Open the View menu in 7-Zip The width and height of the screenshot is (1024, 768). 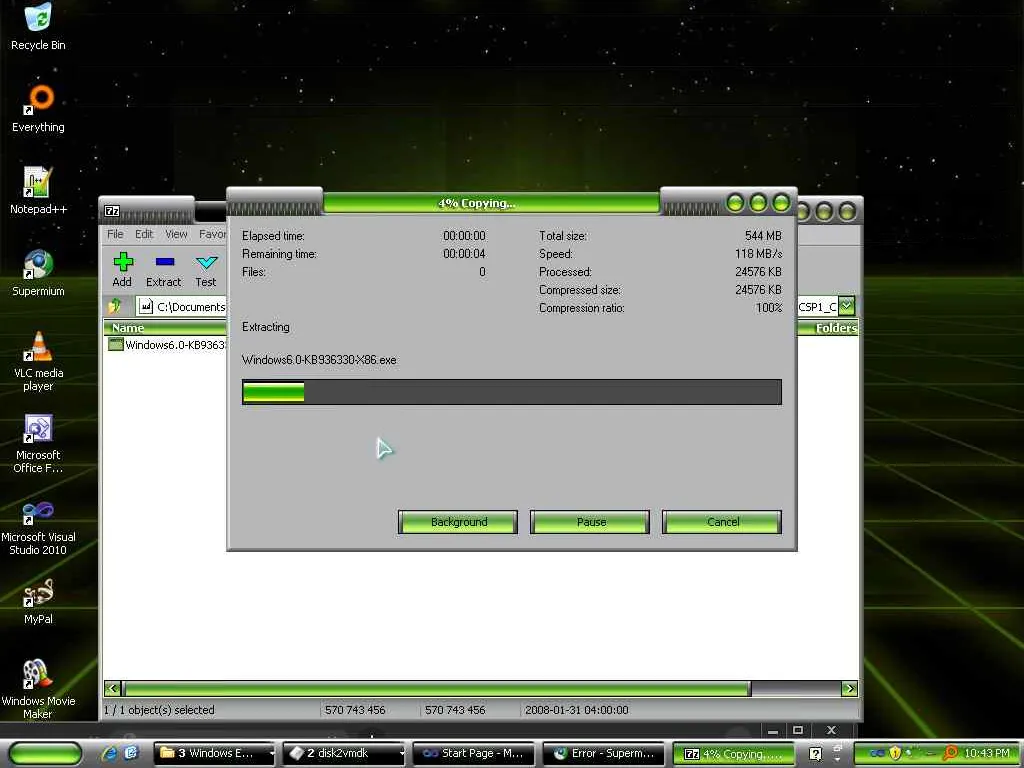[176, 234]
